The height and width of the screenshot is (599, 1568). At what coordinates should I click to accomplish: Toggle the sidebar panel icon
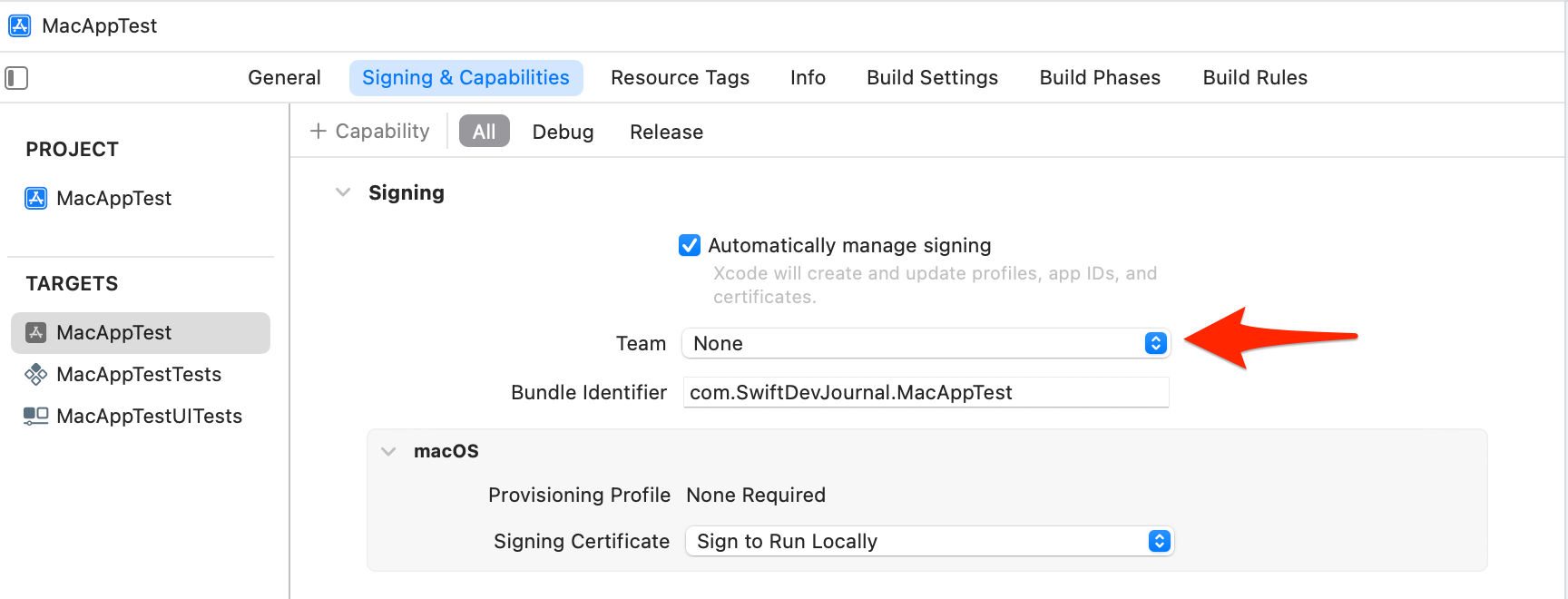16,78
